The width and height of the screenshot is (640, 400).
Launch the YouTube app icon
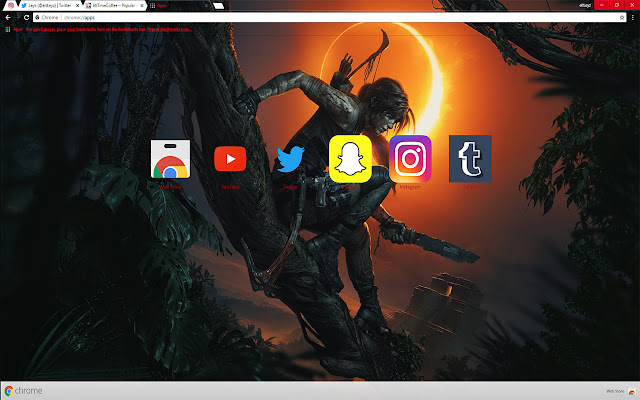(x=230, y=159)
